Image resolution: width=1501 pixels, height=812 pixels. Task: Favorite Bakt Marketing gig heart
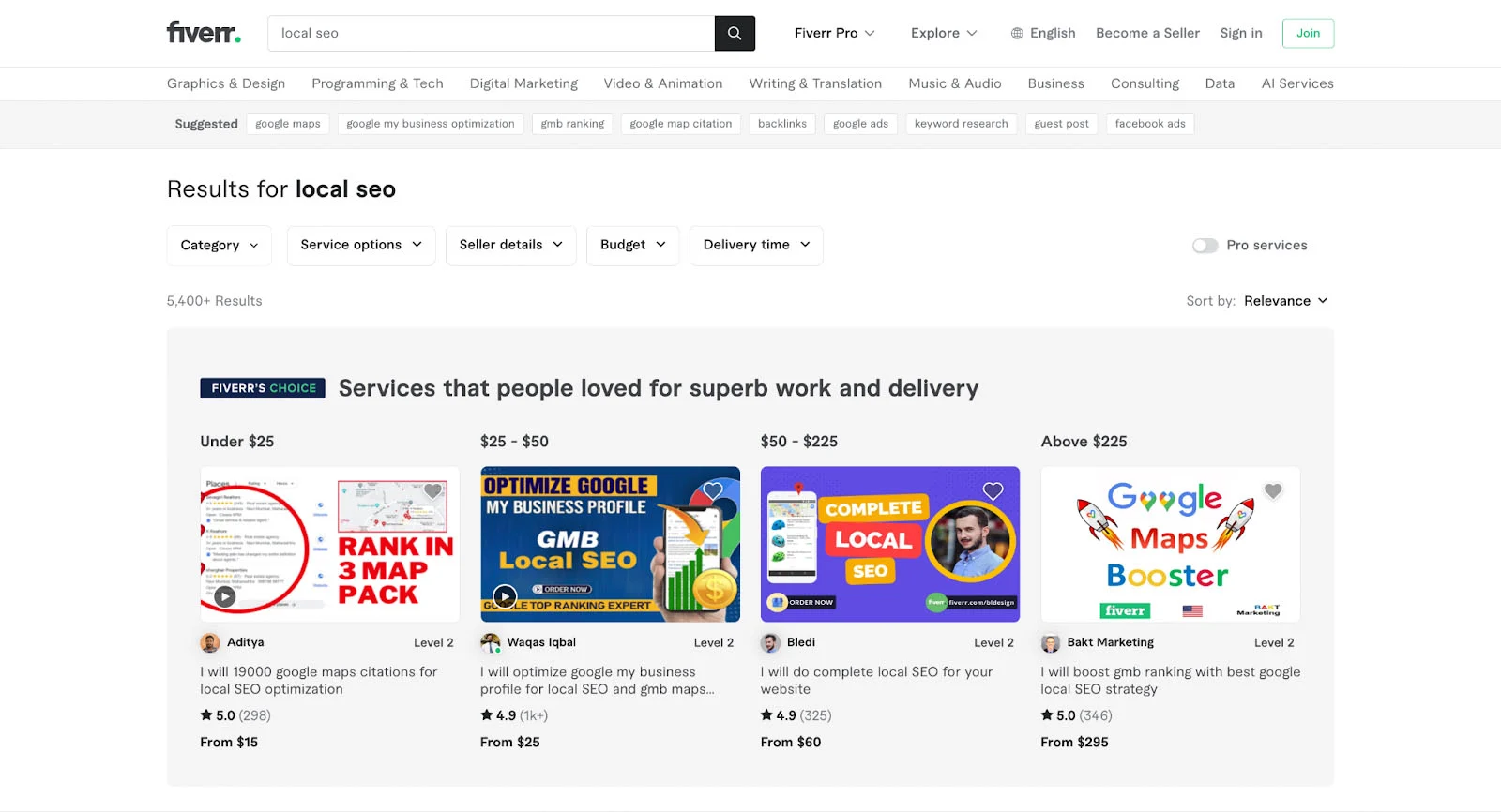point(1273,490)
